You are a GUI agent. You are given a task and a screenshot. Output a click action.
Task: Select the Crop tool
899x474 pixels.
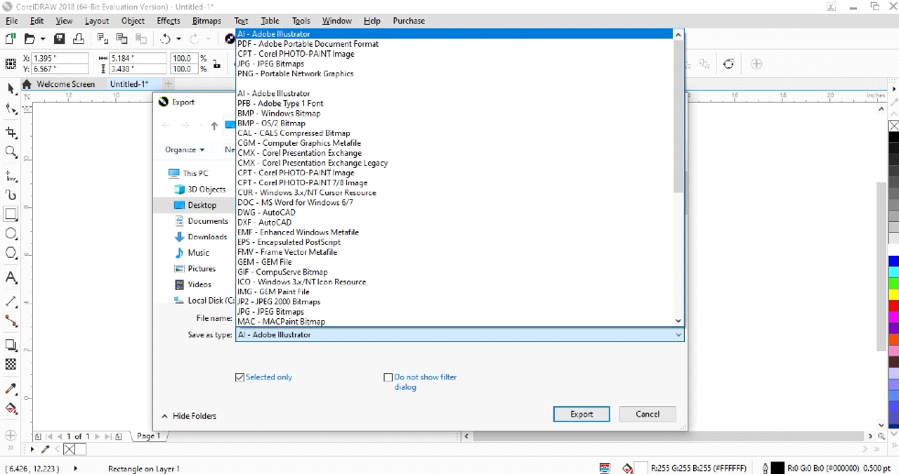[11, 132]
